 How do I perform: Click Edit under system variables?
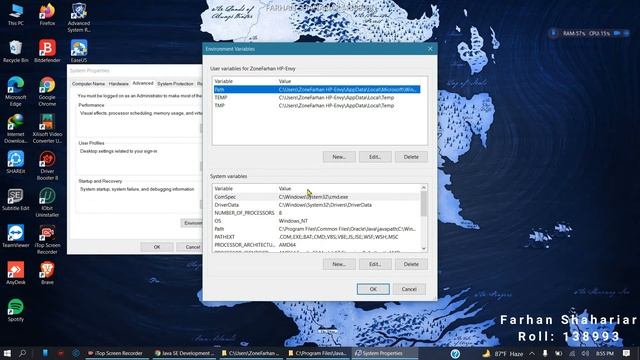(x=375, y=264)
